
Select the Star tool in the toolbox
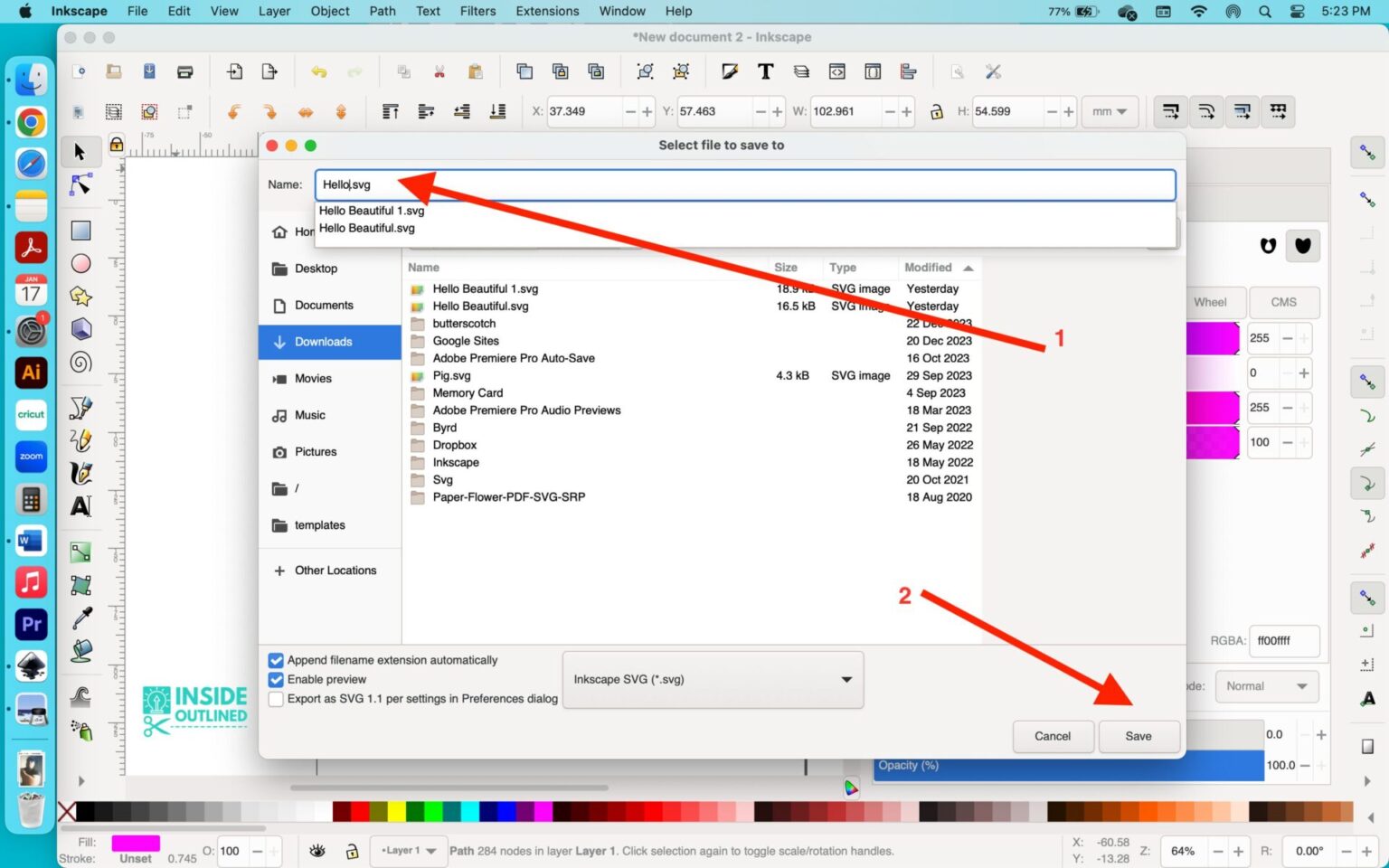click(x=80, y=296)
